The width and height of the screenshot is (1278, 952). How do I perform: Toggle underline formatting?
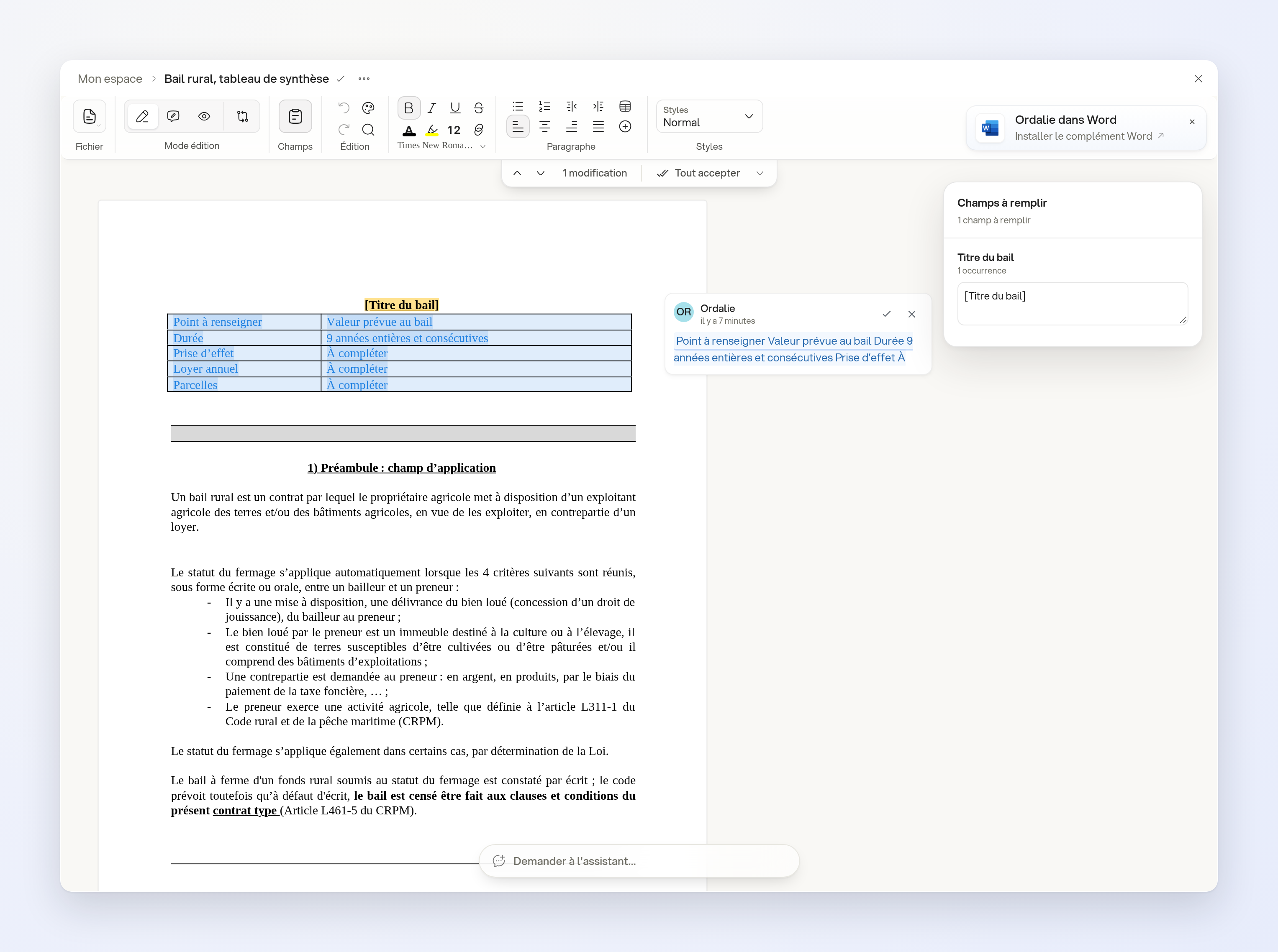[x=455, y=108]
